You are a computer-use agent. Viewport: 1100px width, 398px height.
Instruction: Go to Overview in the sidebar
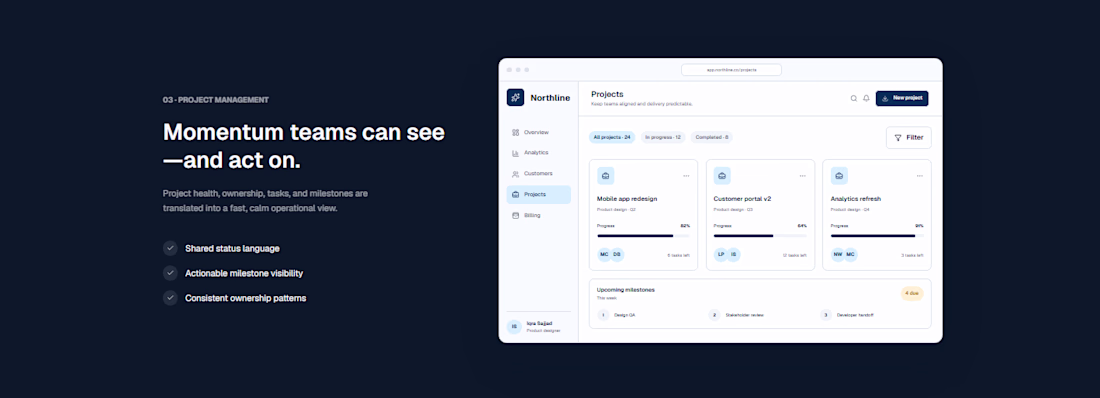point(538,132)
